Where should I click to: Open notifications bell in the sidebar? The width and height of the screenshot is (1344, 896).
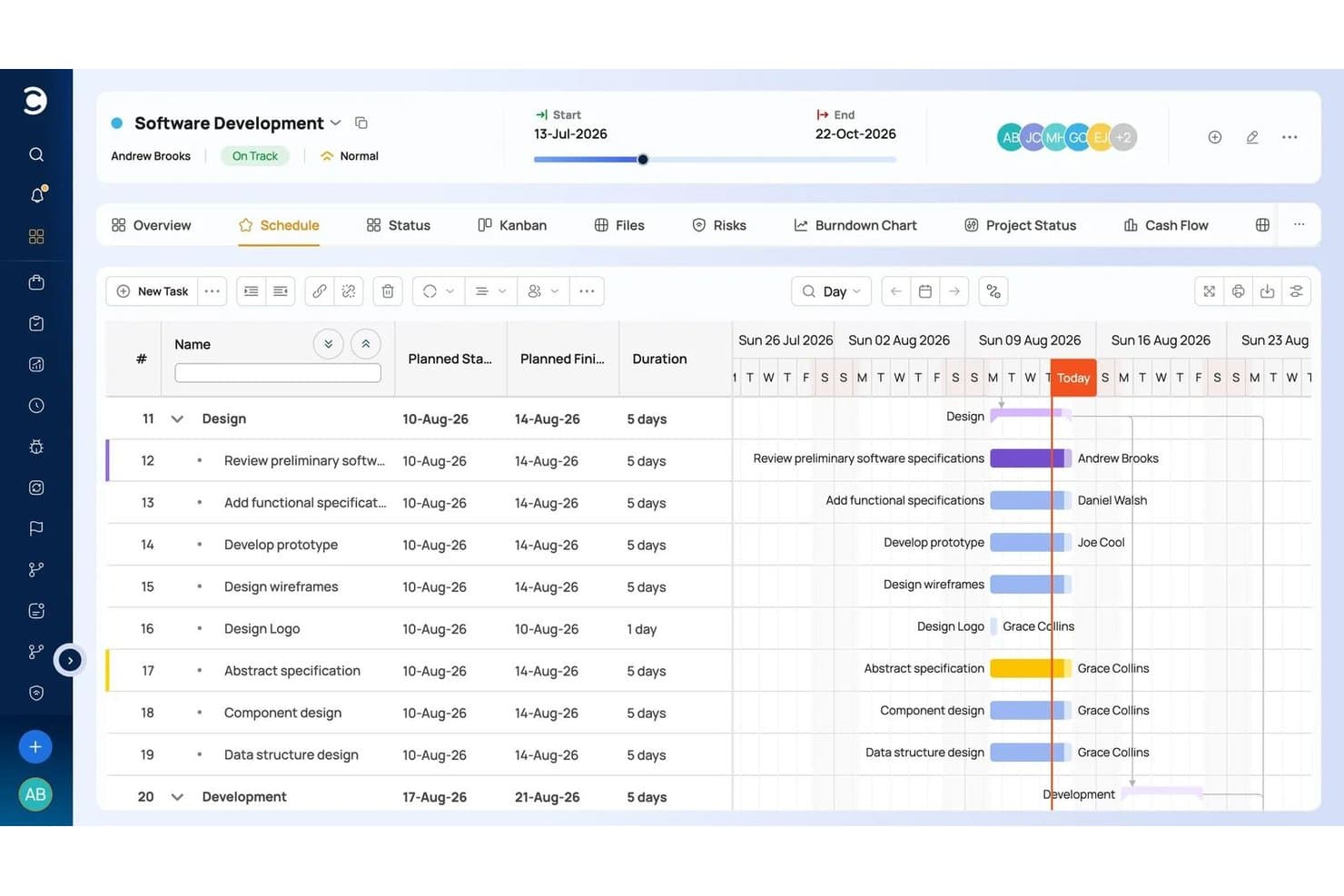pyautogui.click(x=36, y=195)
